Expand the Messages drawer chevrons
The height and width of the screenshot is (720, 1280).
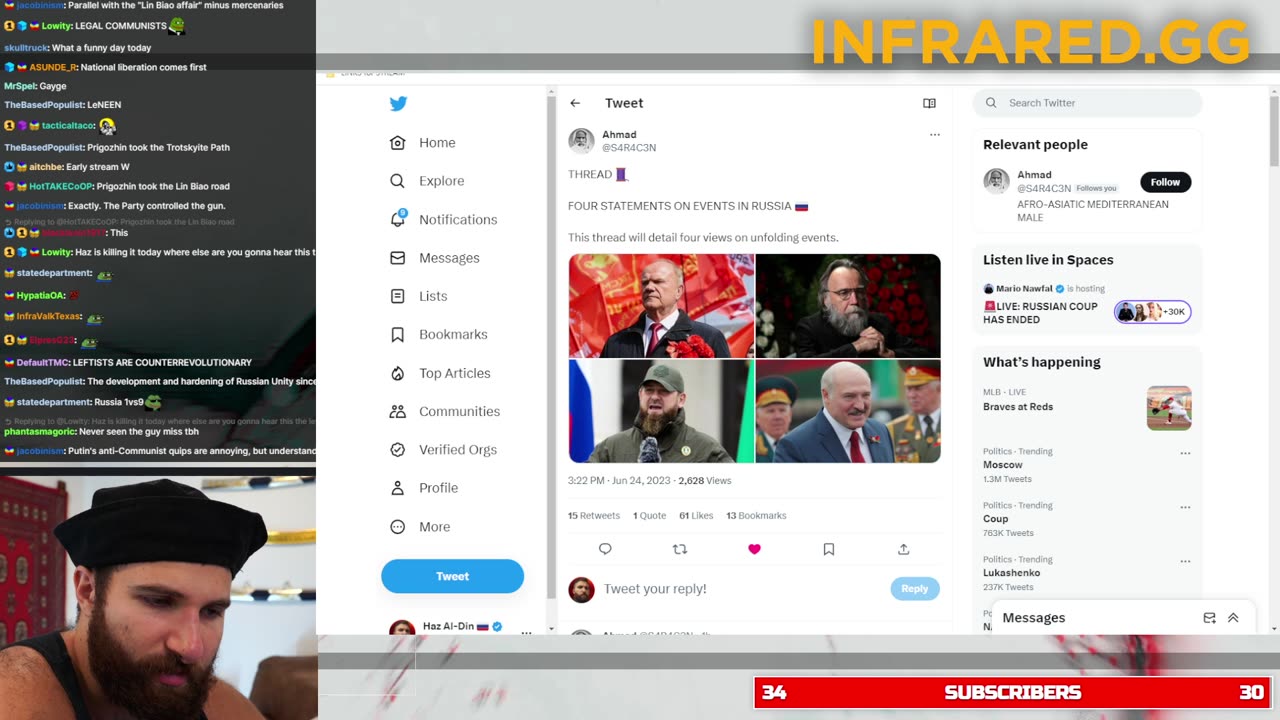1233,618
